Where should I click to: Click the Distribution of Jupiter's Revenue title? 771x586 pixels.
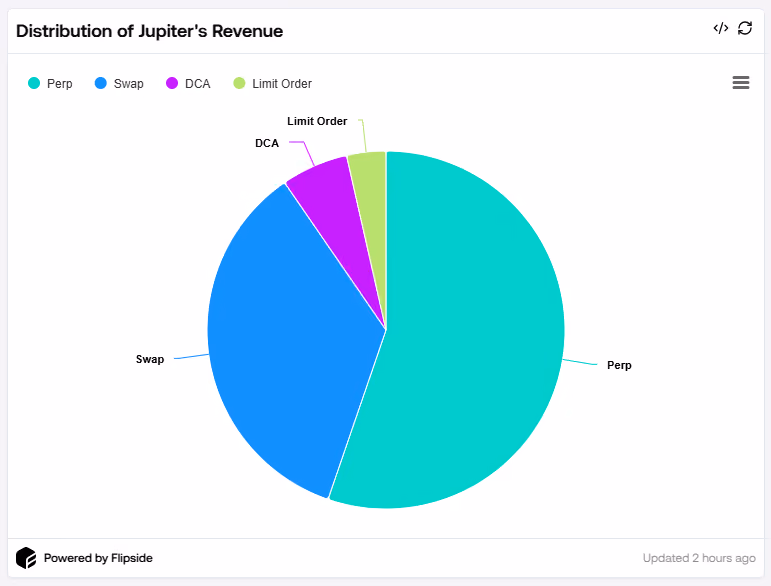pyautogui.click(x=149, y=31)
